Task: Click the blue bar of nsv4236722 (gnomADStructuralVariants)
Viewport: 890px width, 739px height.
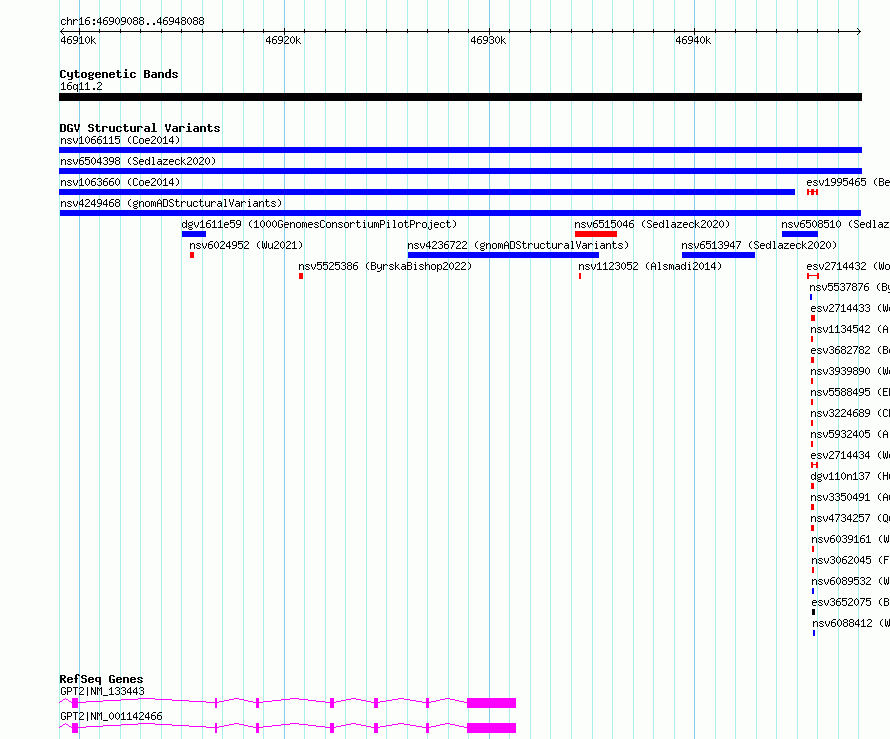Action: 503,255
